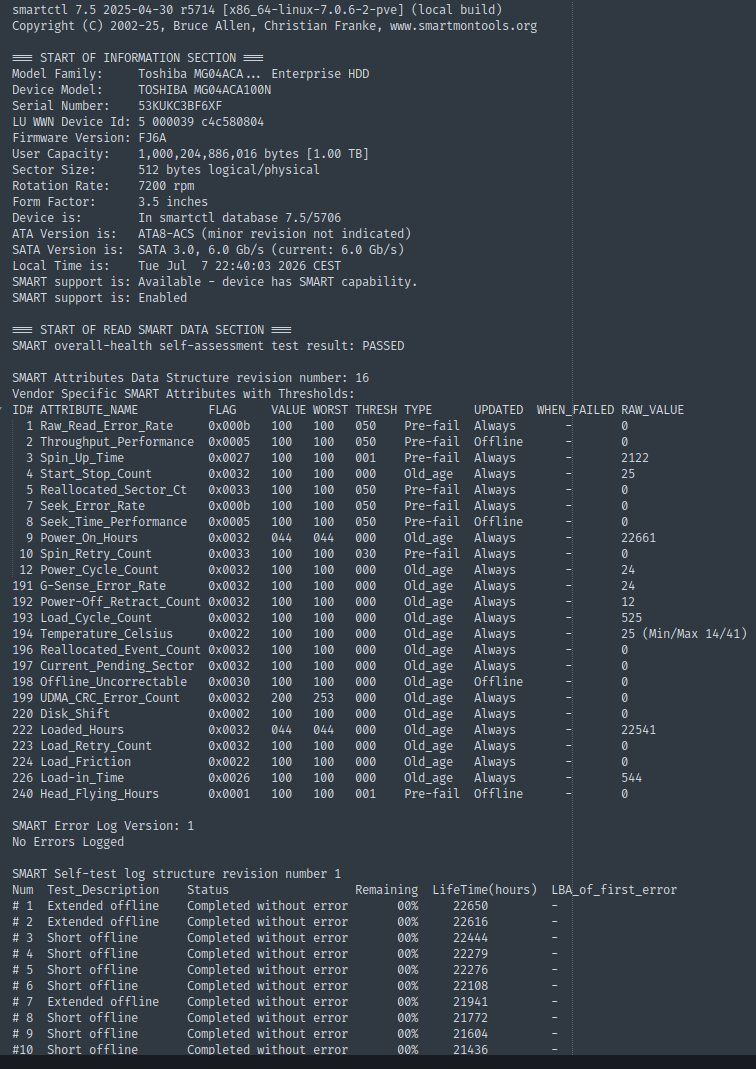The image size is (756, 1069).
Task: Click the RAW_VALUE column header
Action: coord(652,410)
